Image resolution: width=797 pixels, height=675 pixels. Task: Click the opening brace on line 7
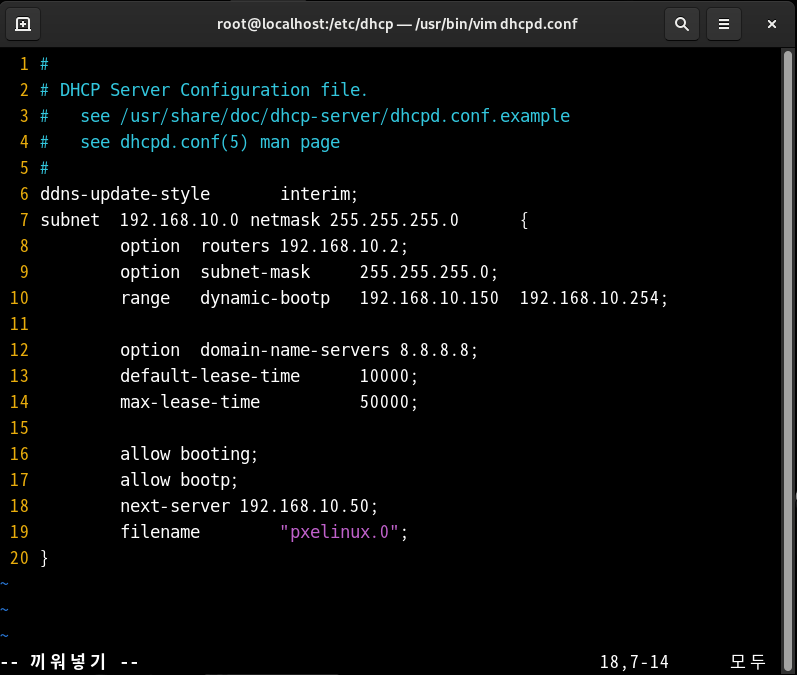coord(524,221)
